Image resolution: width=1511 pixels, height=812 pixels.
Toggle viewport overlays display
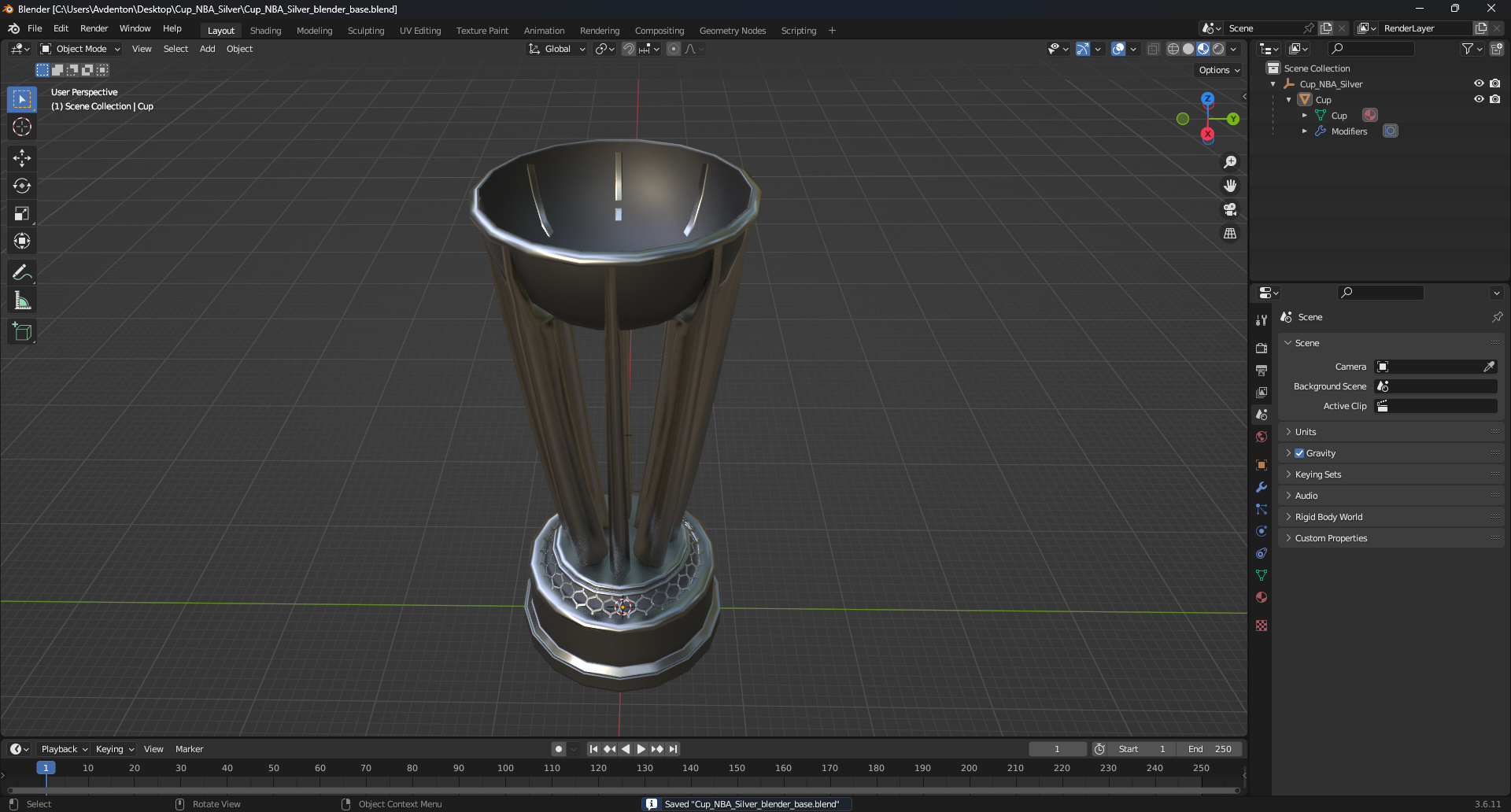pos(1118,49)
